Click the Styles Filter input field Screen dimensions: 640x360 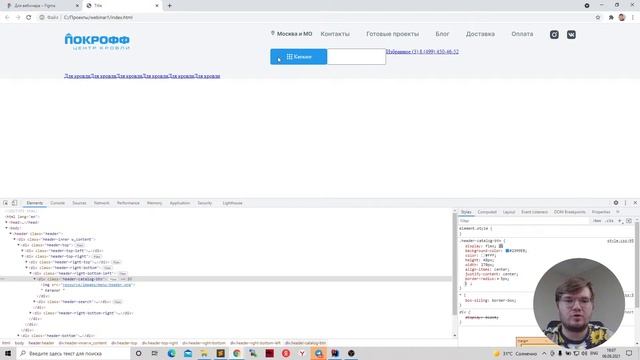coord(524,221)
